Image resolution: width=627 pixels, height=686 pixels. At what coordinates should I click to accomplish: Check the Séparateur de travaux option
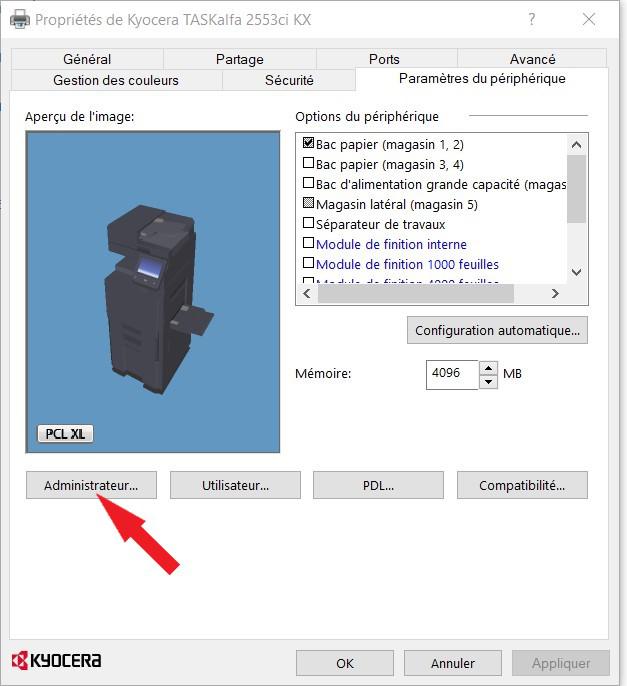309,224
